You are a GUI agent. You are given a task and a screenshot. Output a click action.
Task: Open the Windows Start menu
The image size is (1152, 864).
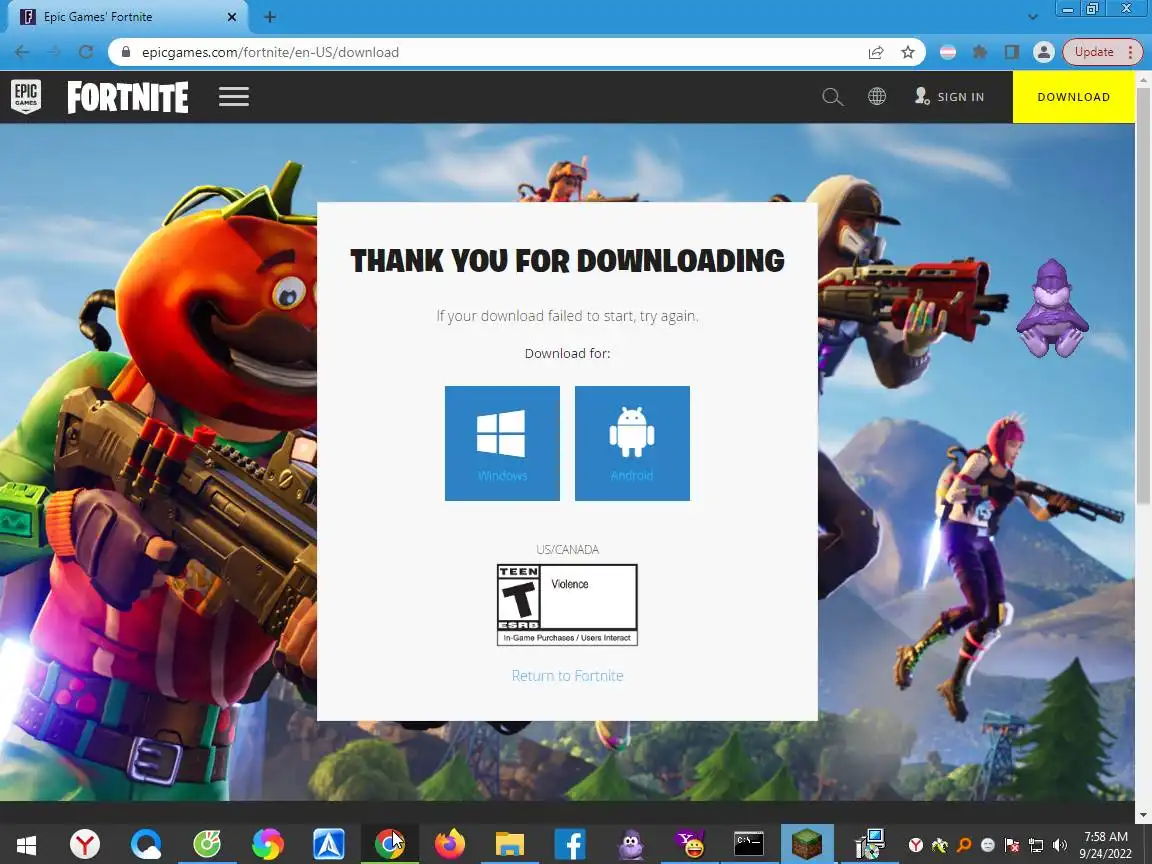click(x=26, y=845)
